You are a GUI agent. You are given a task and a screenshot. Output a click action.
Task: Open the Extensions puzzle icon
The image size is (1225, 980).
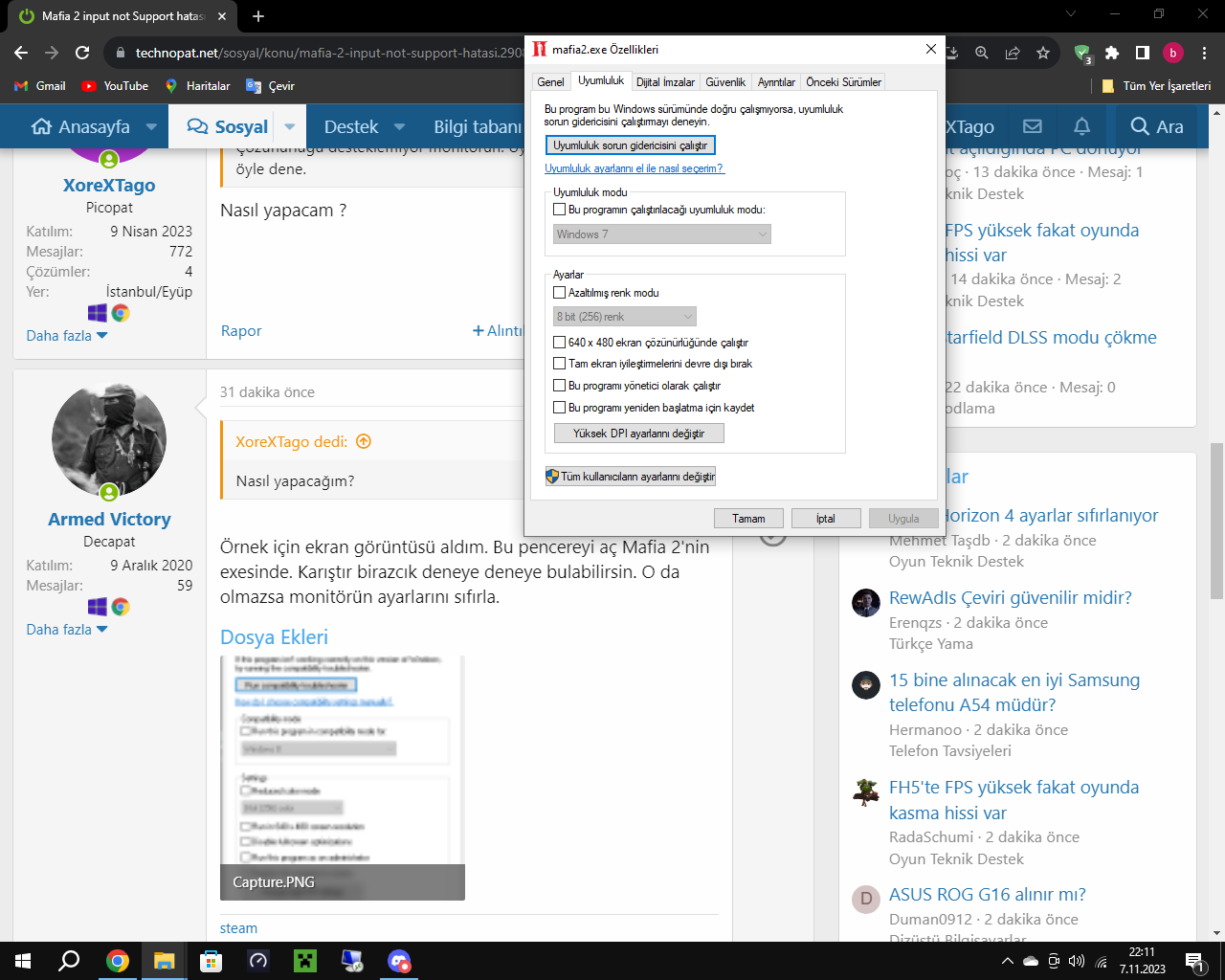click(x=1112, y=53)
